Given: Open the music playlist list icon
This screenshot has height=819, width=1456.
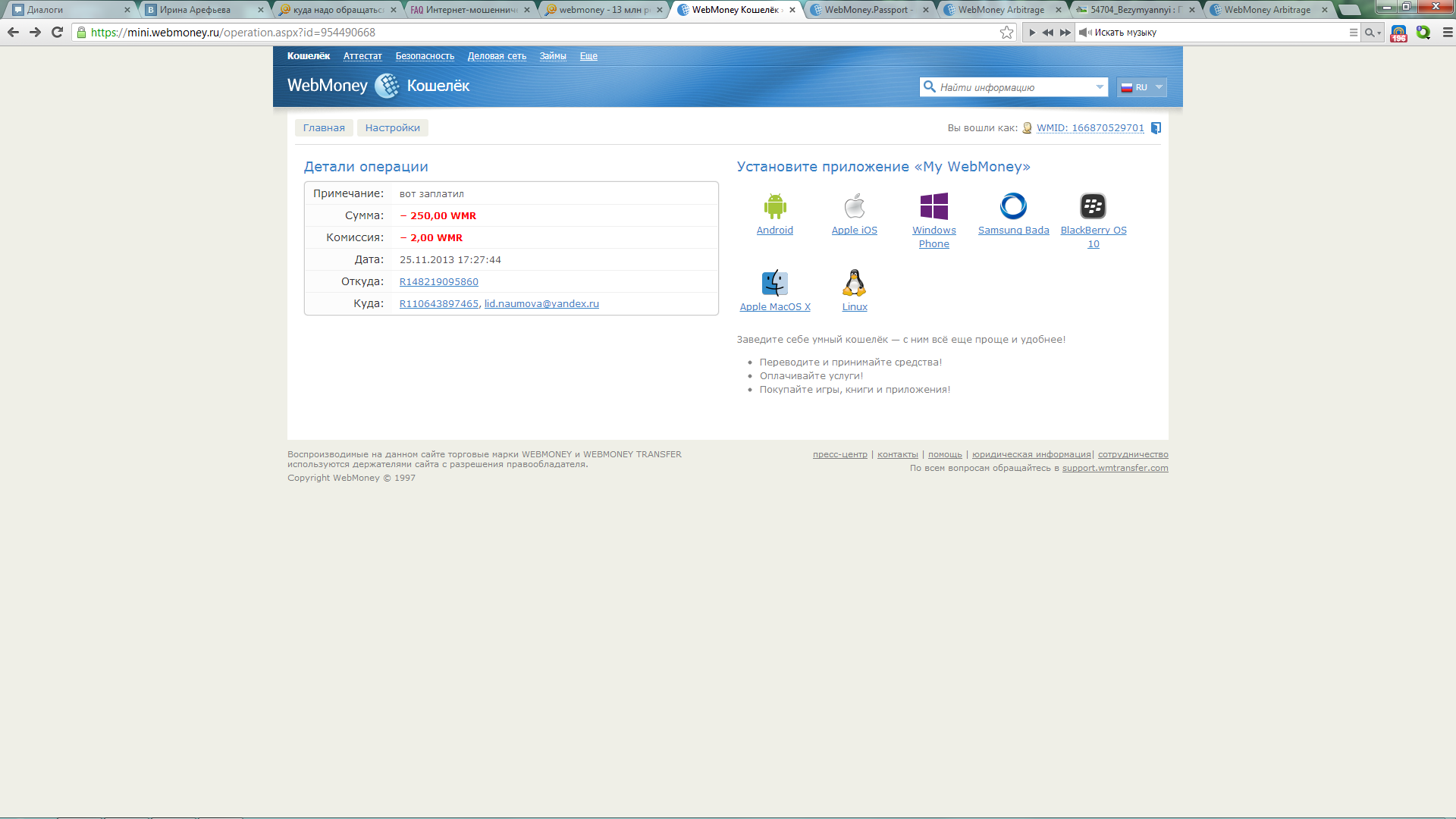Looking at the screenshot, I should coord(1354,33).
